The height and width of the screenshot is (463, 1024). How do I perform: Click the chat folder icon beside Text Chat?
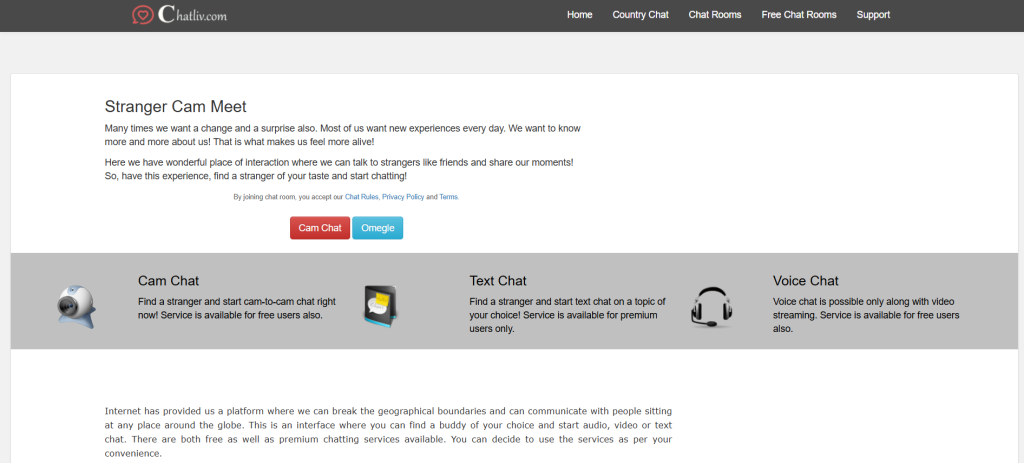[381, 306]
